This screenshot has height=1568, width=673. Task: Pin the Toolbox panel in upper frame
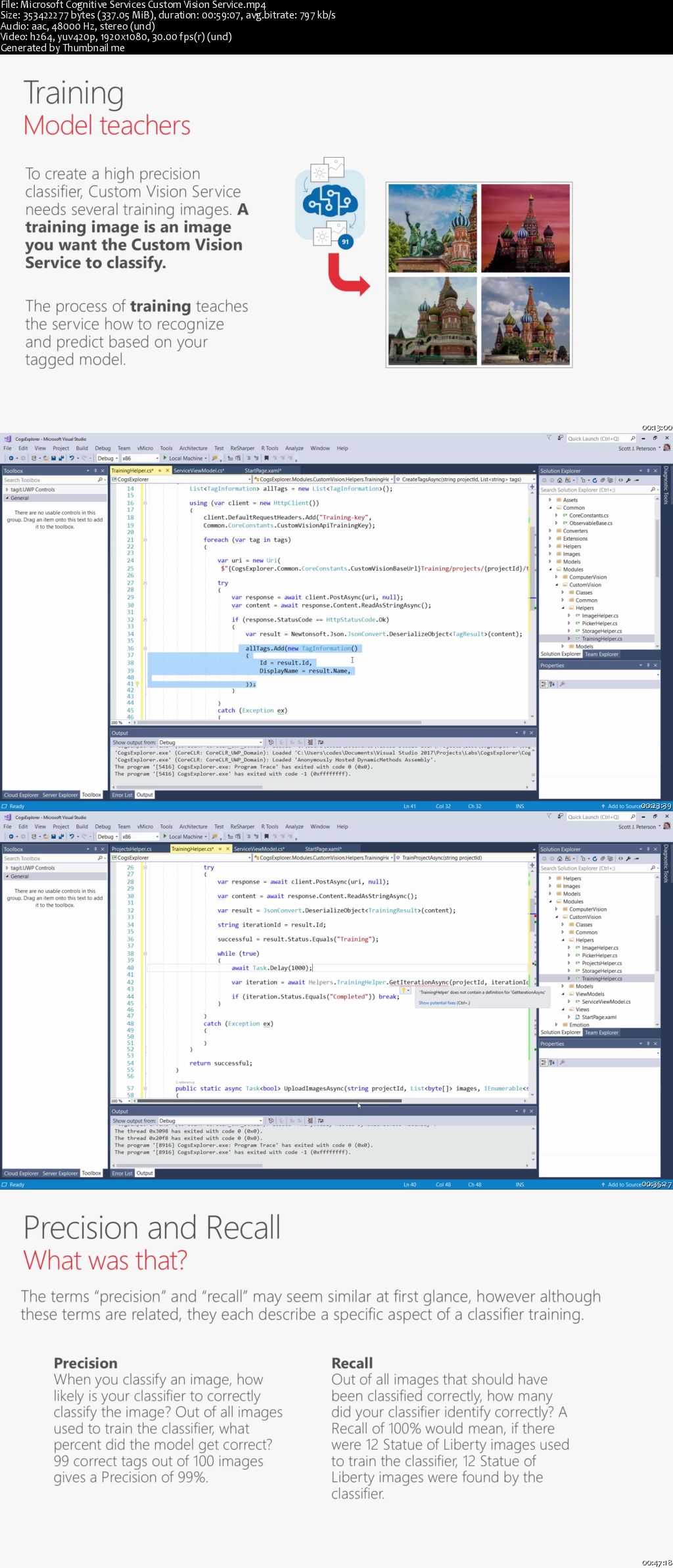[x=95, y=471]
